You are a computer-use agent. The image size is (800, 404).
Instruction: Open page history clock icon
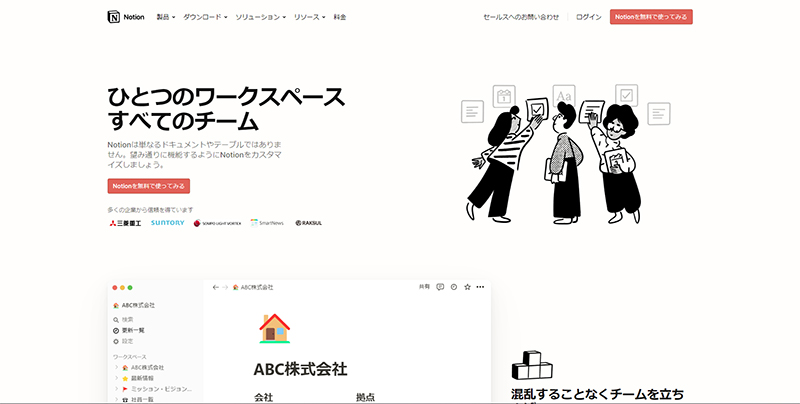[454, 287]
